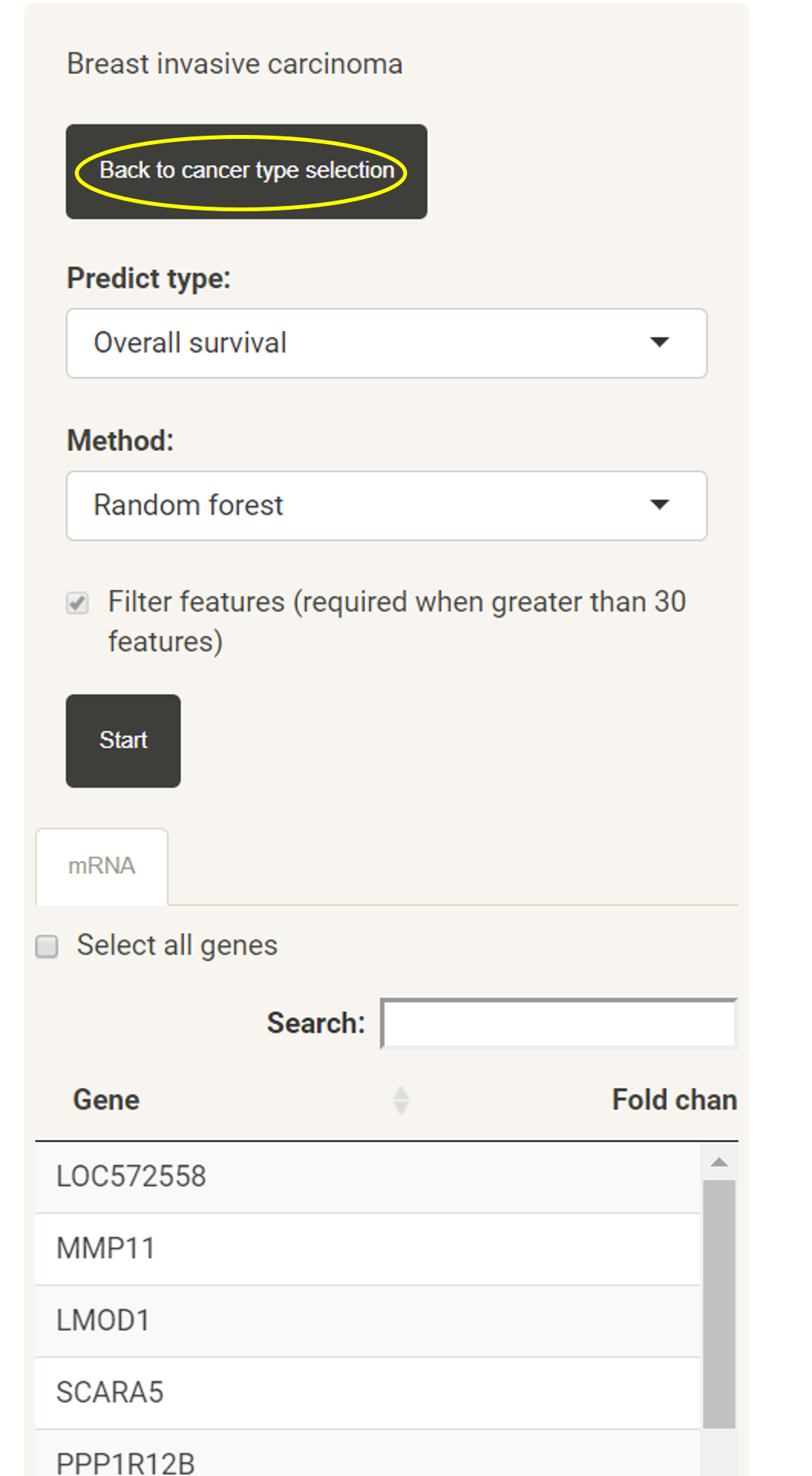812x1476 pixels.
Task: Enable the Select all genes checkbox
Action: (47, 946)
